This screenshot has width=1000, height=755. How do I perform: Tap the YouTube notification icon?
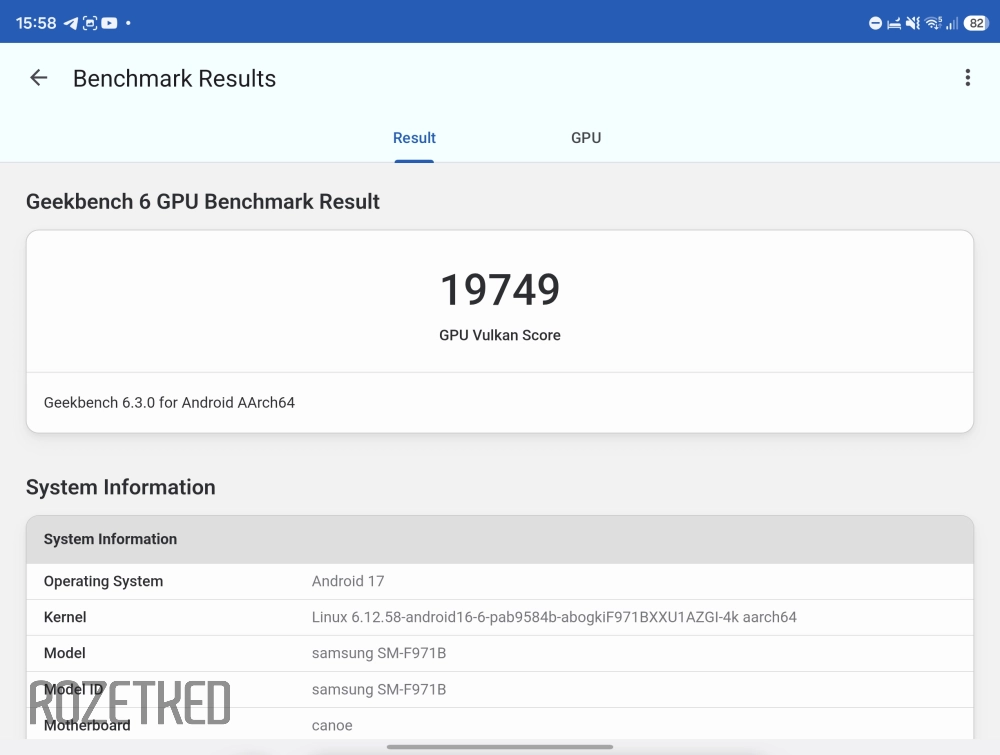[109, 24]
